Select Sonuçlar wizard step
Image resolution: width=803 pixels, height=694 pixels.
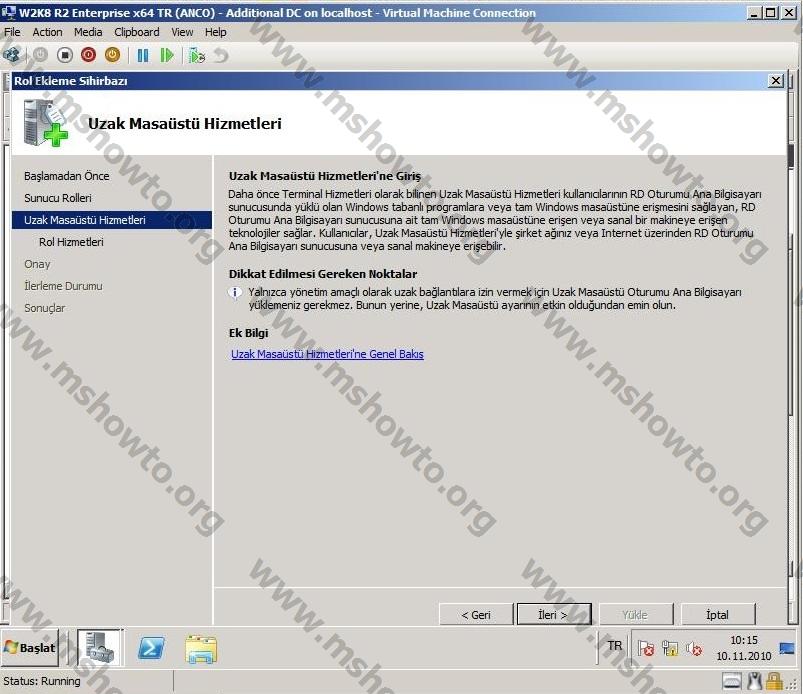pos(45,308)
